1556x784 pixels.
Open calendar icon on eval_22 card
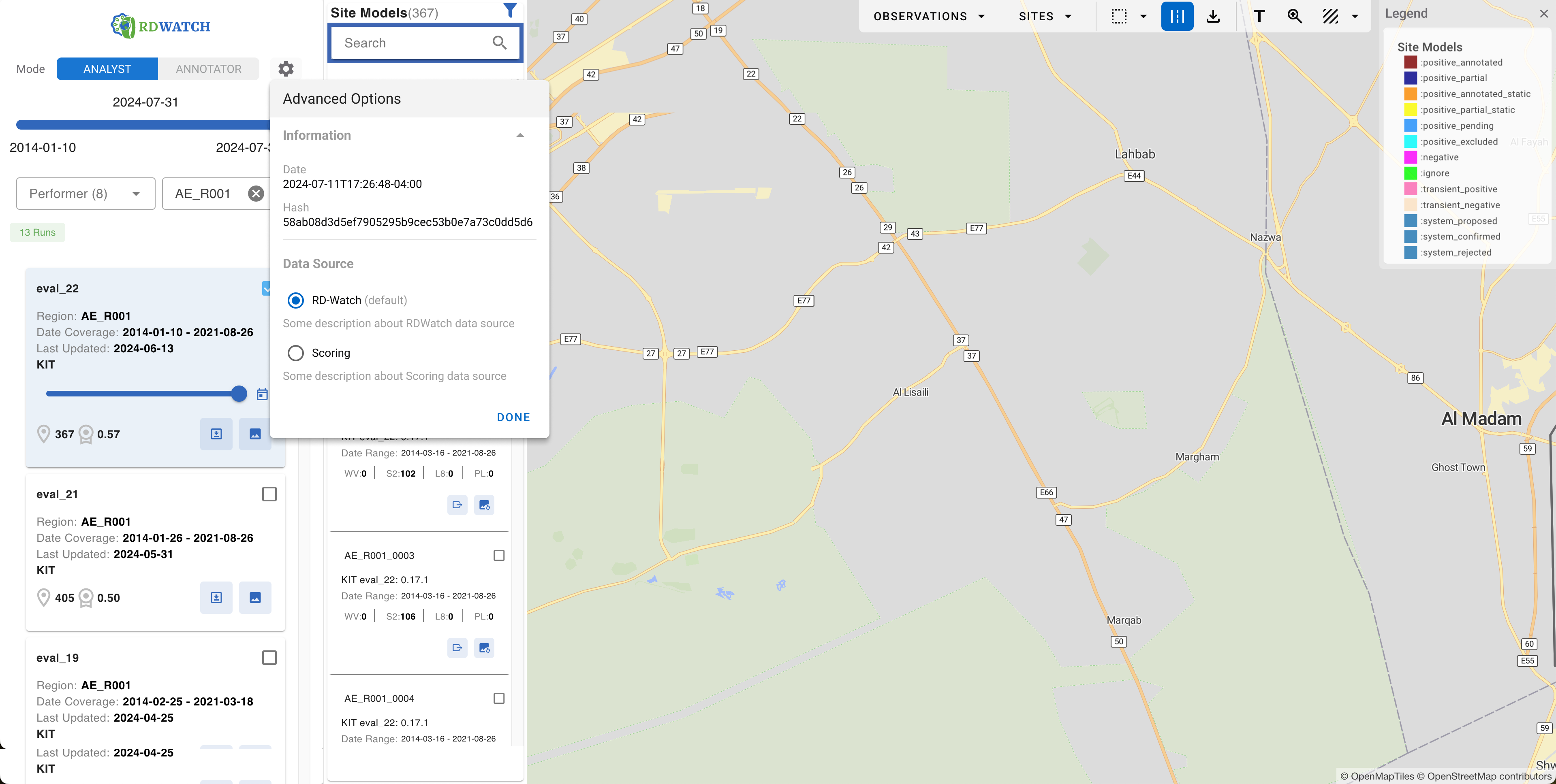coord(262,394)
